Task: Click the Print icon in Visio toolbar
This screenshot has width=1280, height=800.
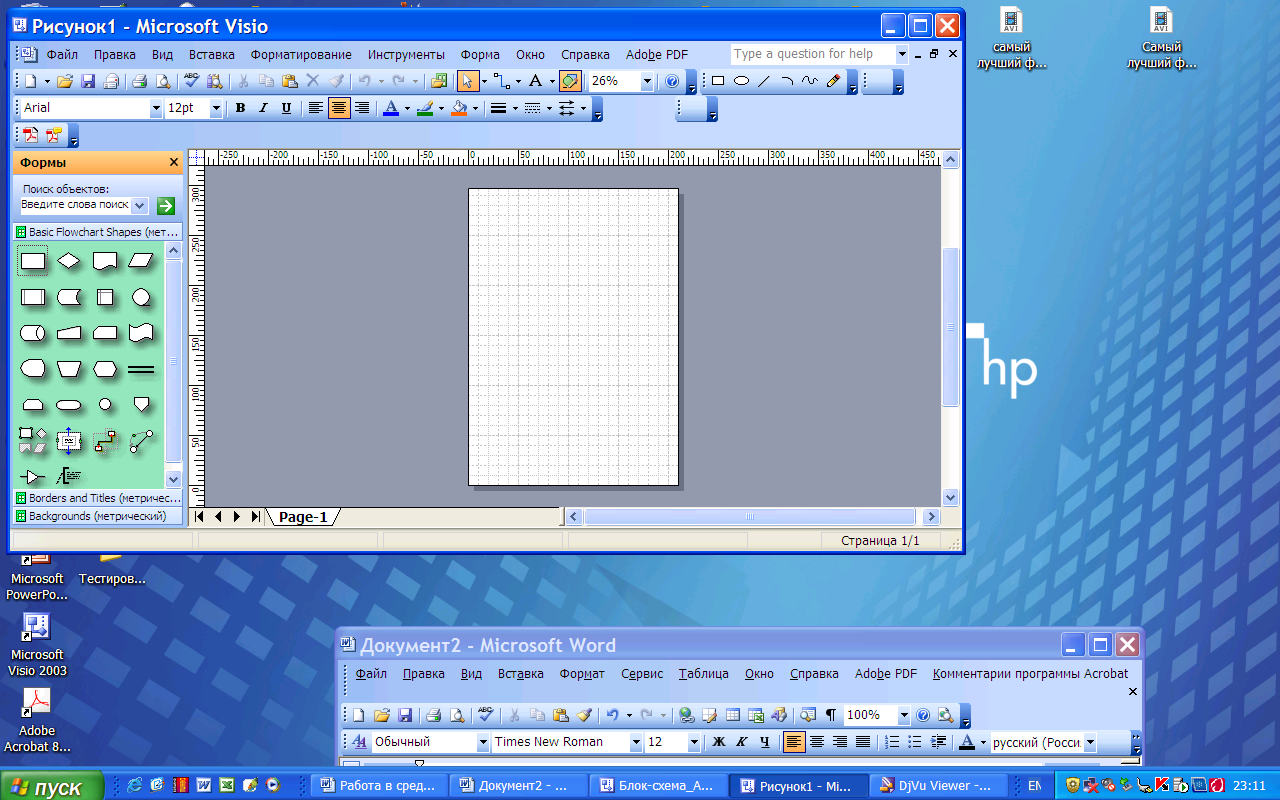Action: (x=140, y=81)
